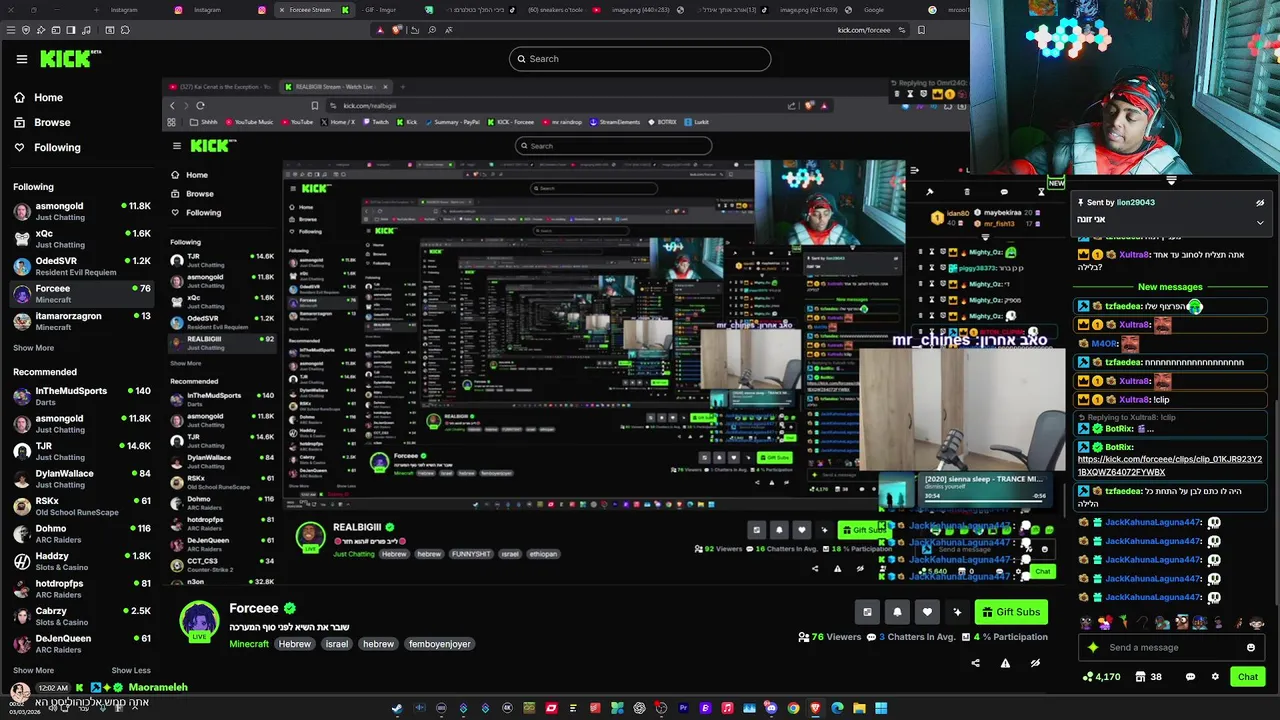Open Cabrzy ARC Raiders channel

[x=80, y=616]
